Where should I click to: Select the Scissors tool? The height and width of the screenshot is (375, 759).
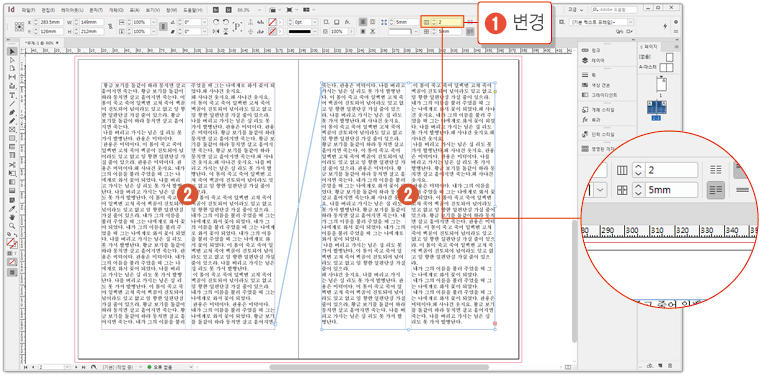pyautogui.click(x=12, y=165)
